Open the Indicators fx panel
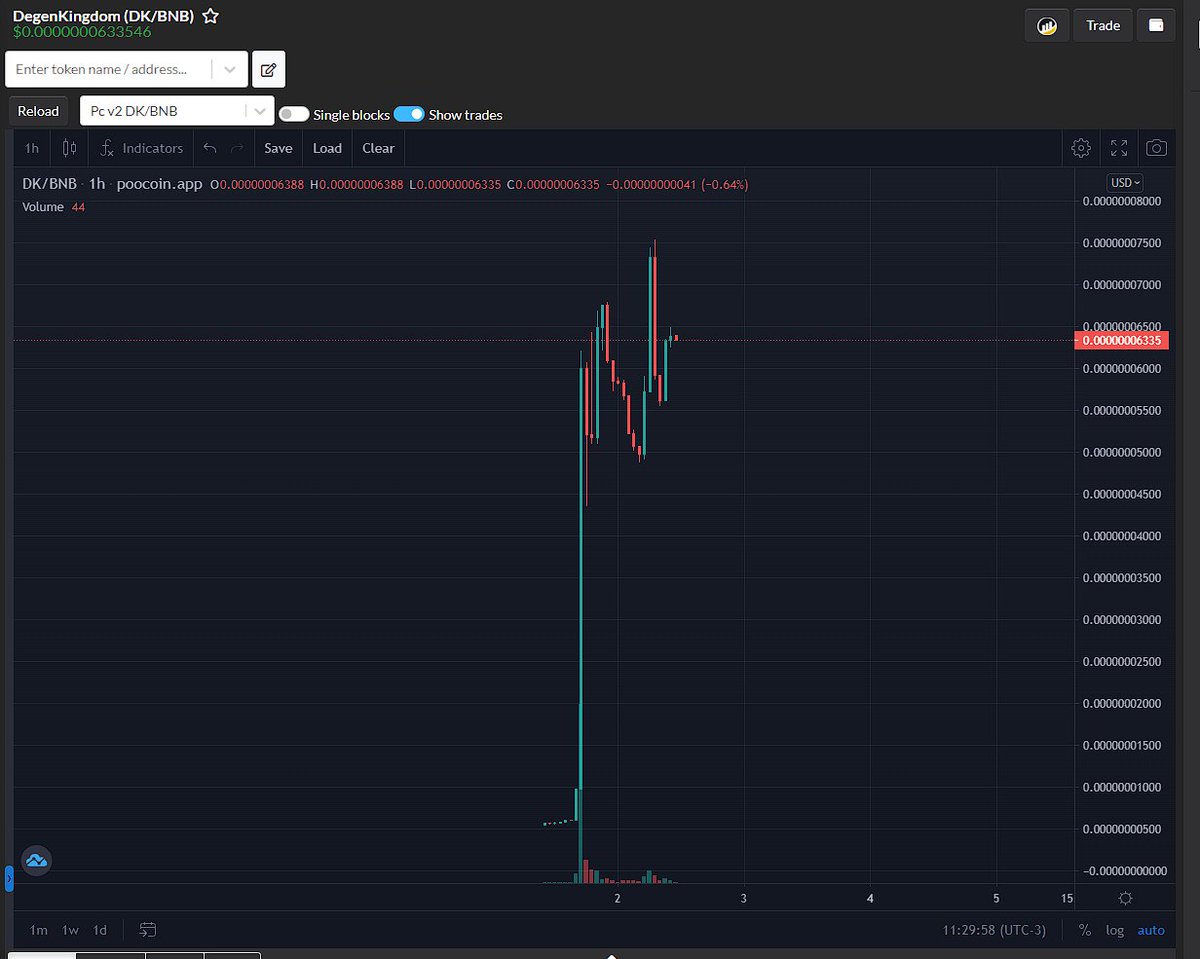The height and width of the screenshot is (959, 1200). pyautogui.click(x=141, y=147)
